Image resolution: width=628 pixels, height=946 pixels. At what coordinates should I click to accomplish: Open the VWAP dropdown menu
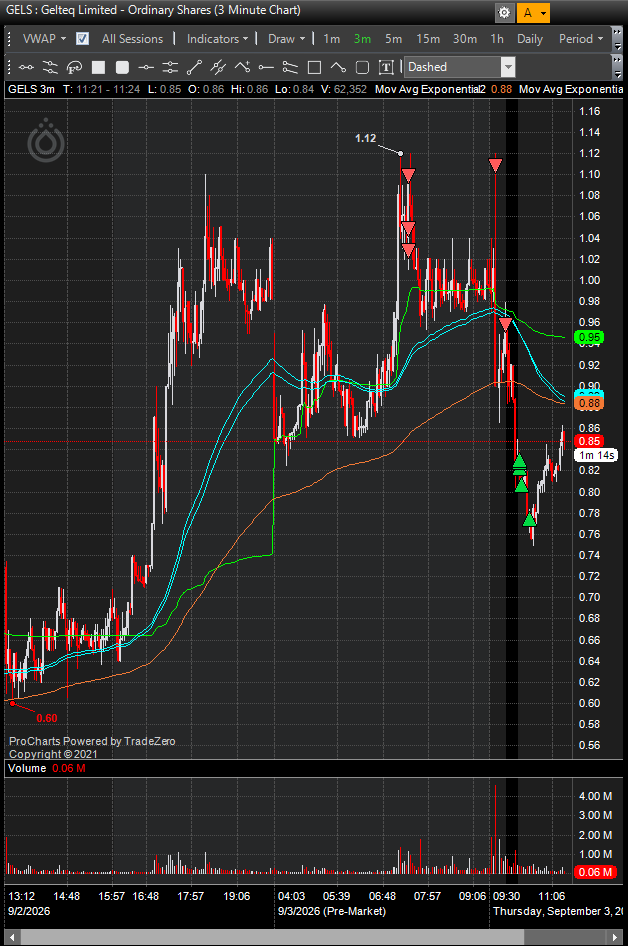(x=44, y=39)
